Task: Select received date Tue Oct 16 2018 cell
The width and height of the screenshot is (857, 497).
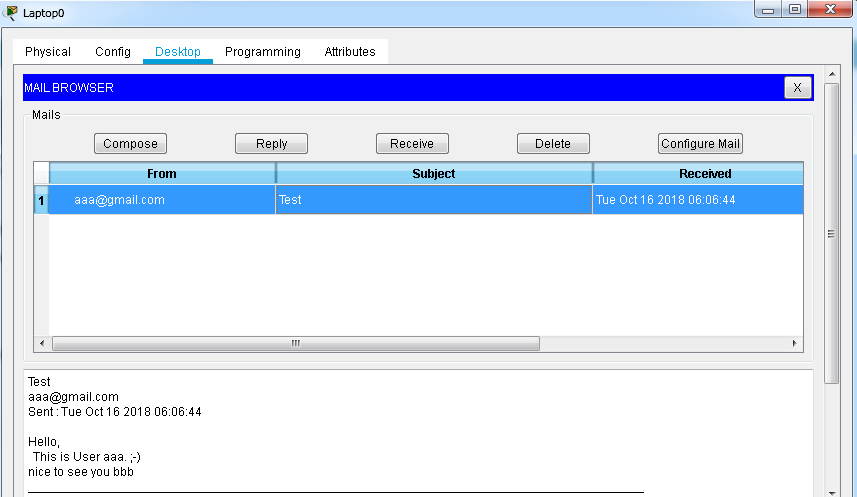Action: click(698, 200)
